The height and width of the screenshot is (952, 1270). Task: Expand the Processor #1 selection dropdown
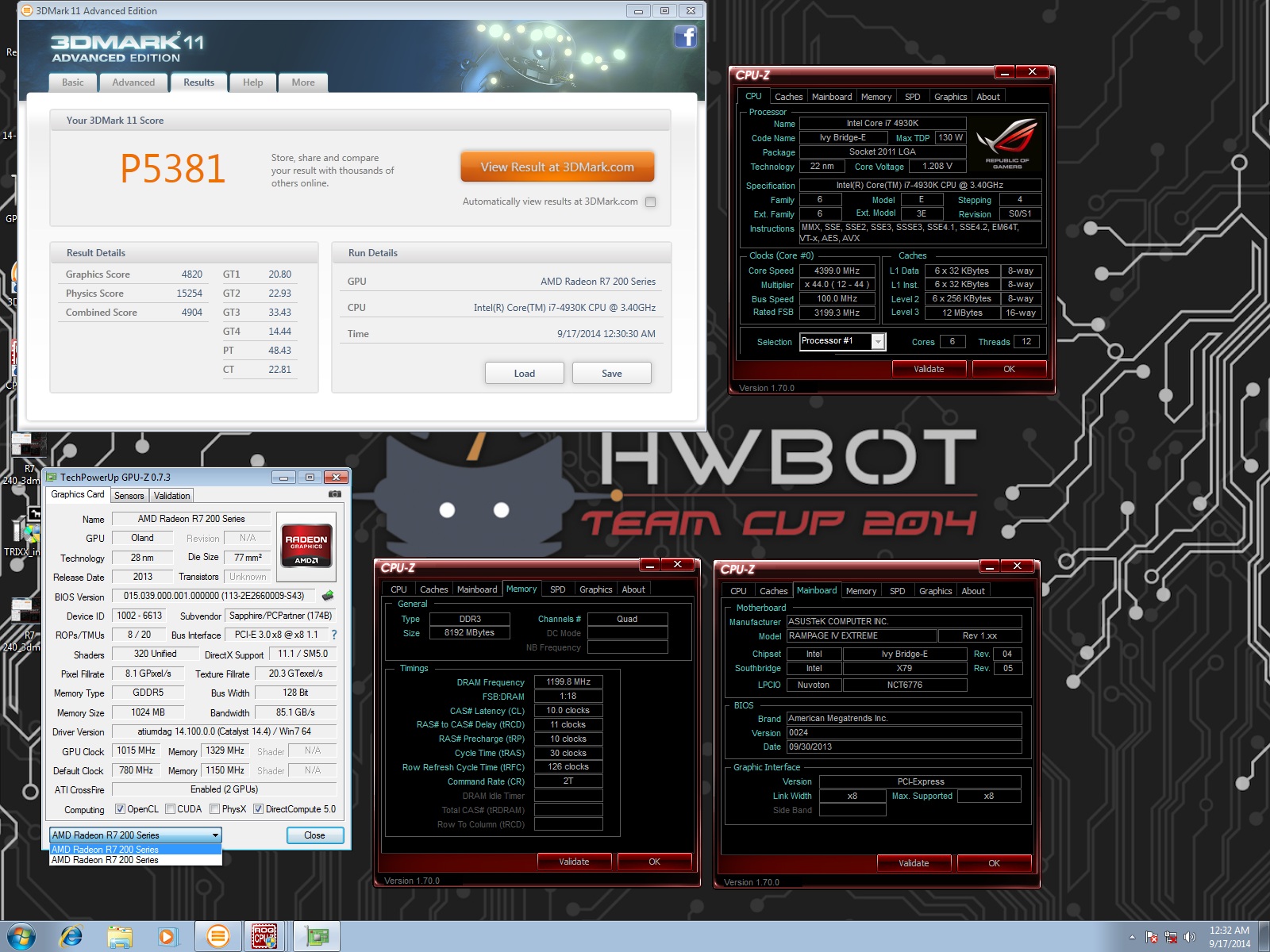coord(878,341)
